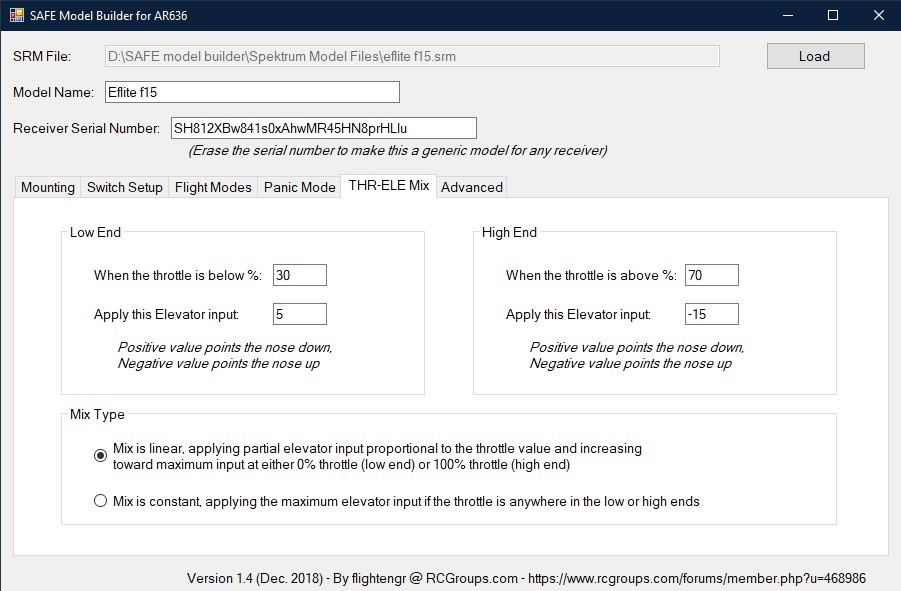Click Low End throttle below % field

[x=300, y=275]
